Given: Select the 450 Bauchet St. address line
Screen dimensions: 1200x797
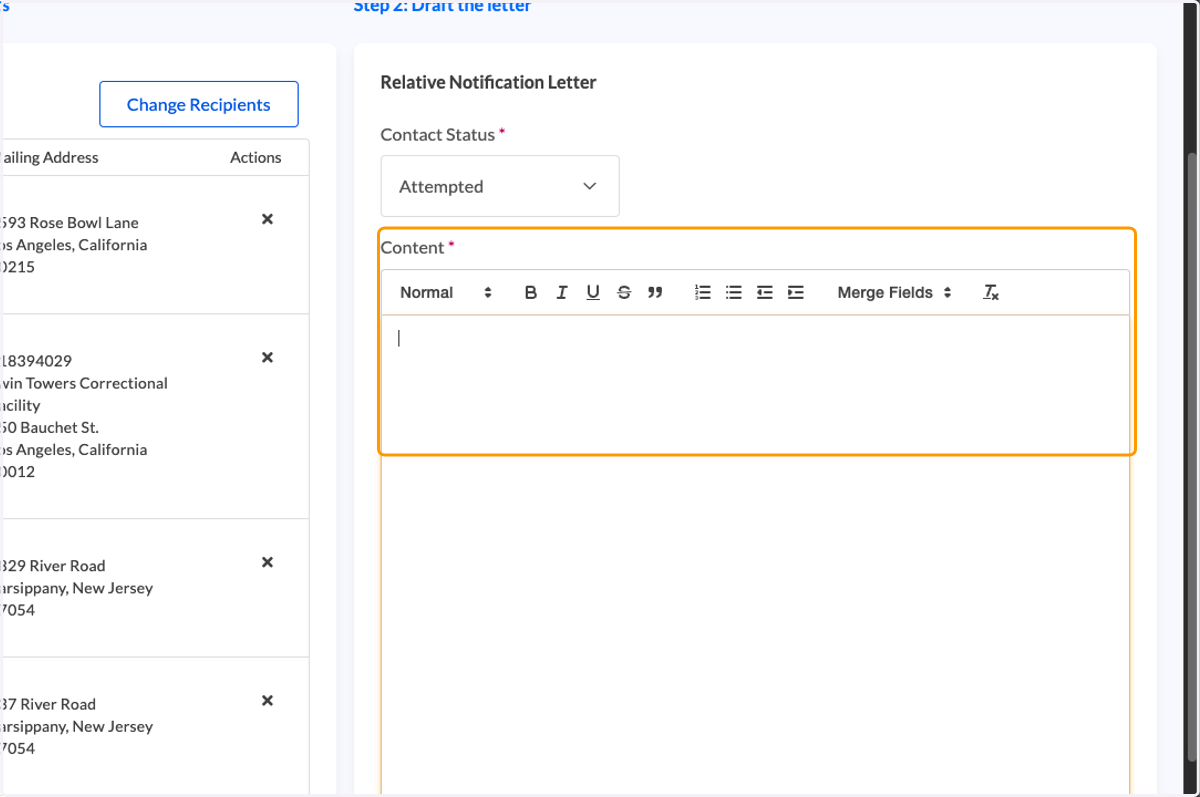Looking at the screenshot, I should 49,427.
